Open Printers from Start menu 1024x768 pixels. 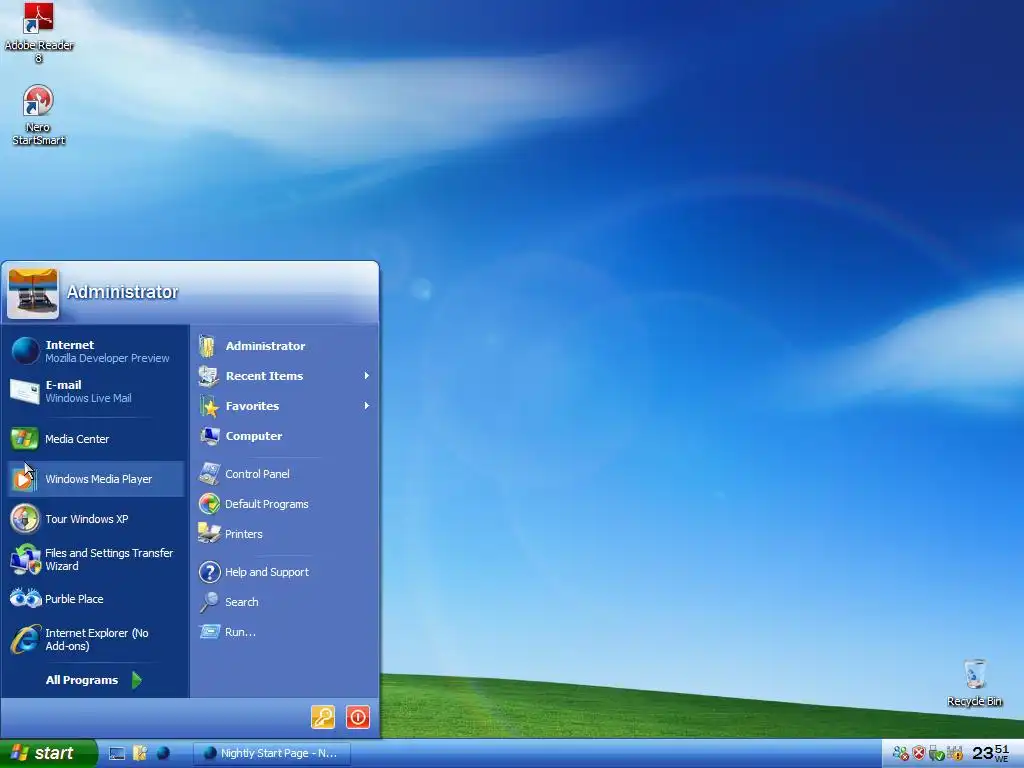point(285,534)
